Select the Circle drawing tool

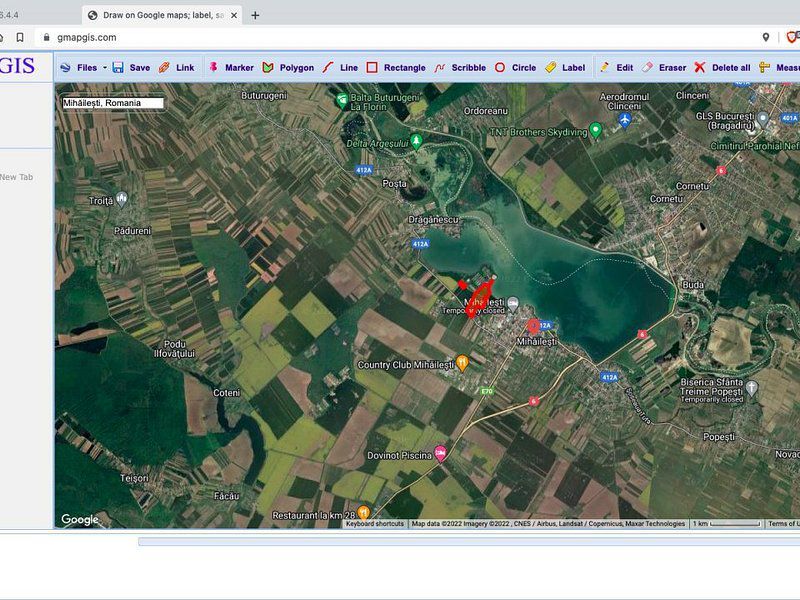[x=515, y=68]
